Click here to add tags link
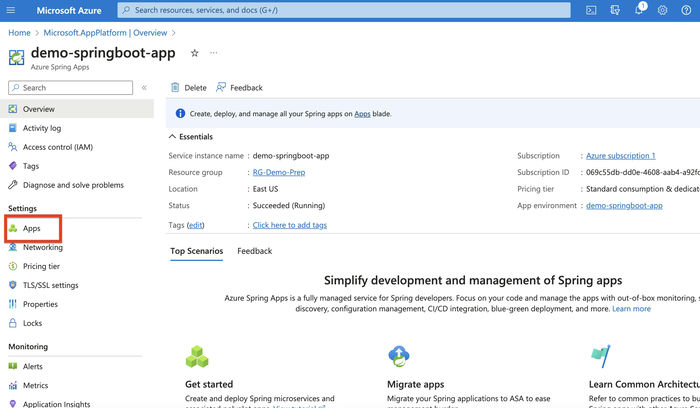This screenshot has width=700, height=408. pyautogui.click(x=290, y=225)
